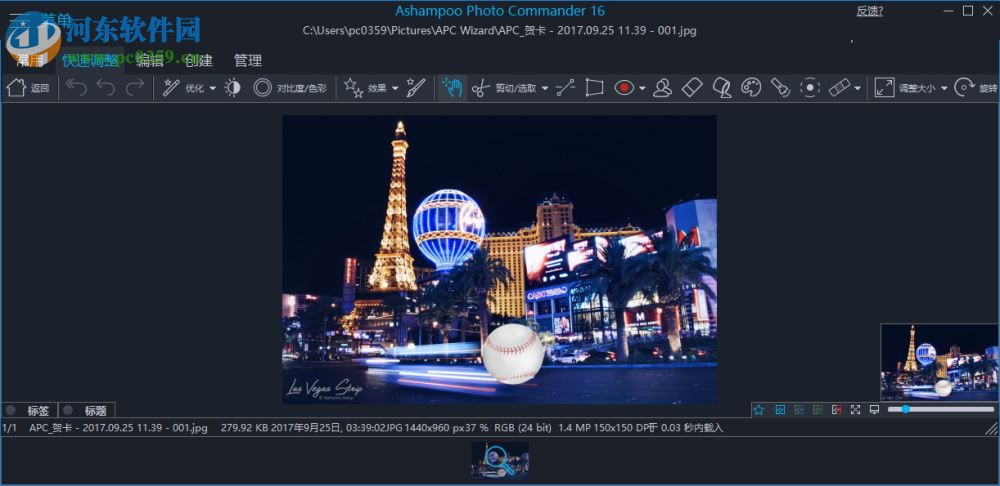Click the 旋转 rotate icon
1000x486 pixels.
click(x=964, y=88)
